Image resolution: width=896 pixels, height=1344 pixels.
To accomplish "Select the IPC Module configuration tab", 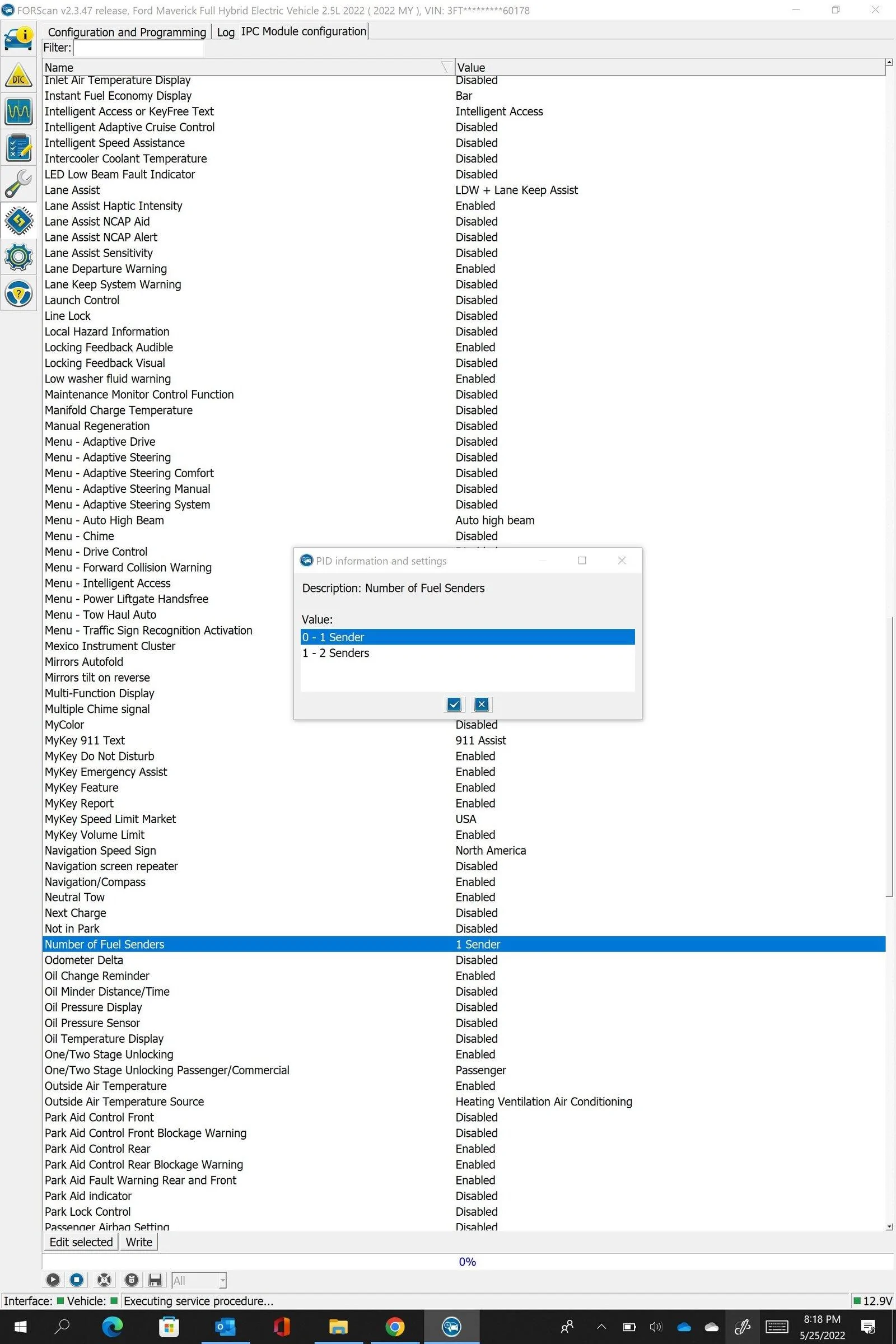I will click(x=304, y=31).
